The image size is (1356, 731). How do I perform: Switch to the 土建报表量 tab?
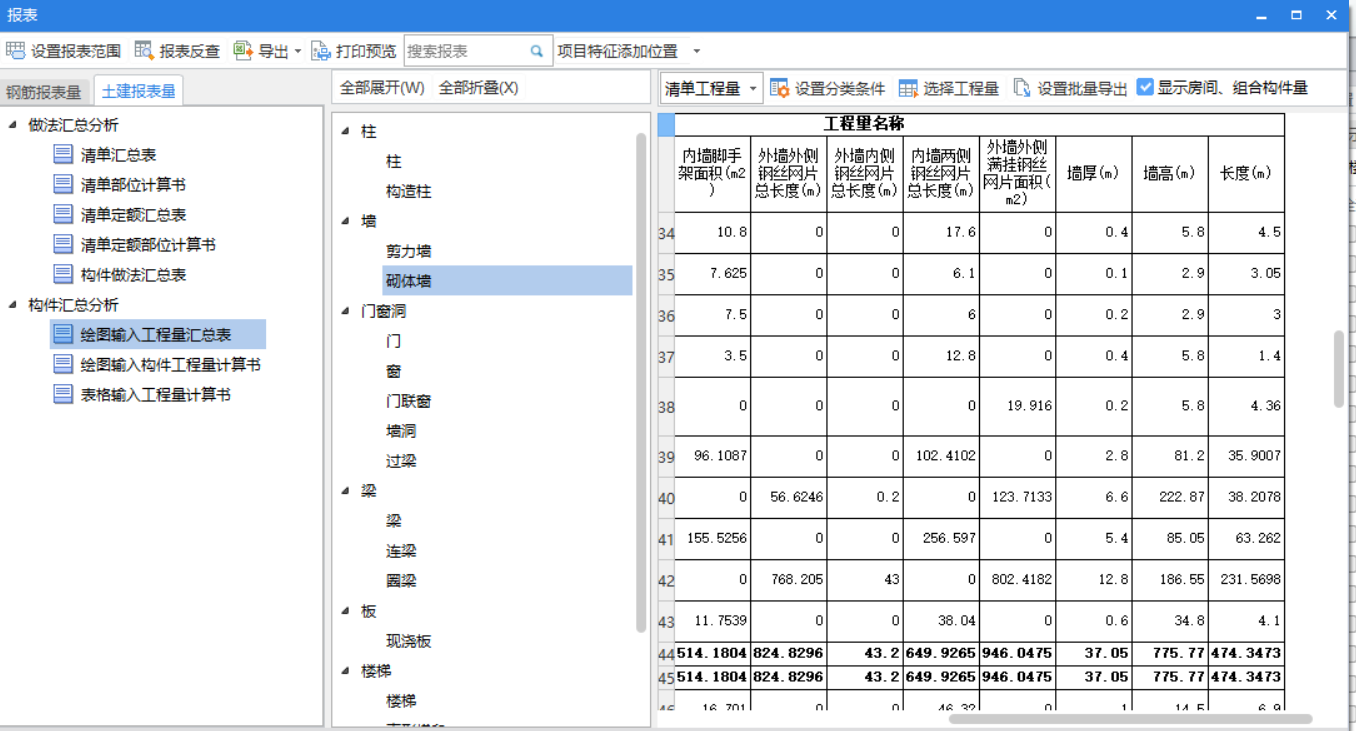coord(139,91)
